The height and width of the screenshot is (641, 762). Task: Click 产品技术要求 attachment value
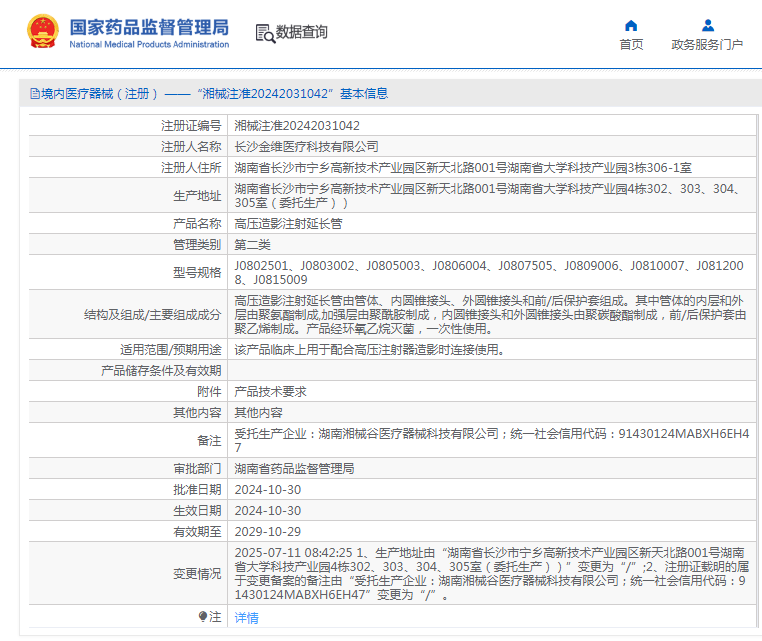coord(270,391)
